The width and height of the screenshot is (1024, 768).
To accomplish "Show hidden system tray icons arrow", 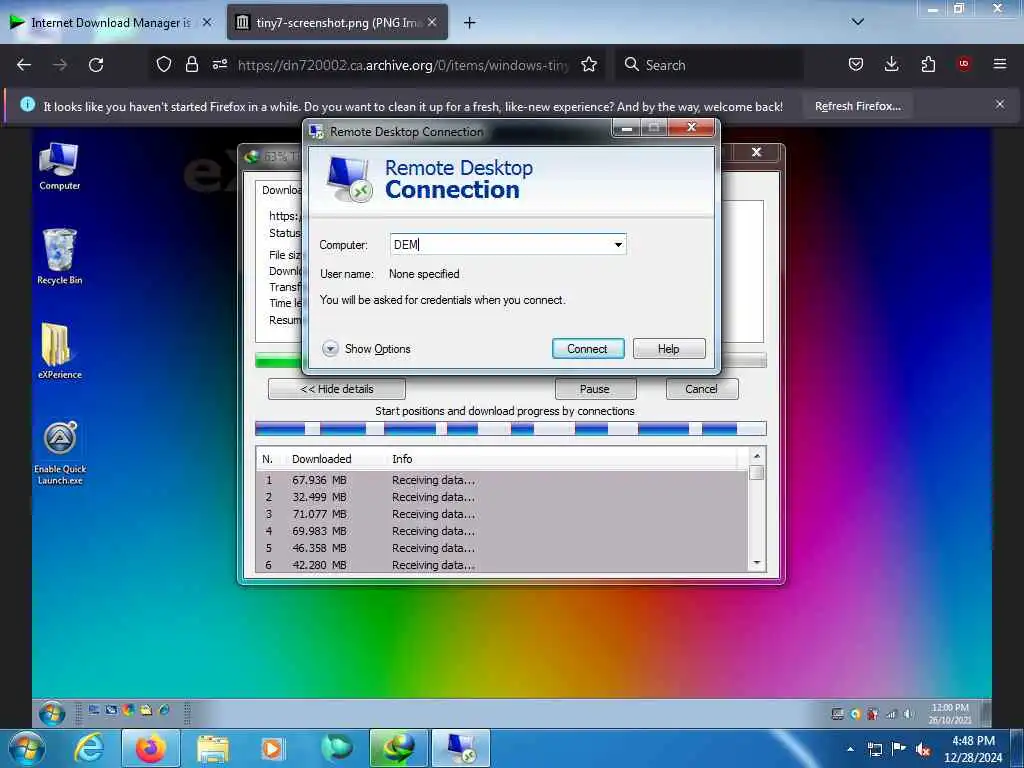I will 850,749.
